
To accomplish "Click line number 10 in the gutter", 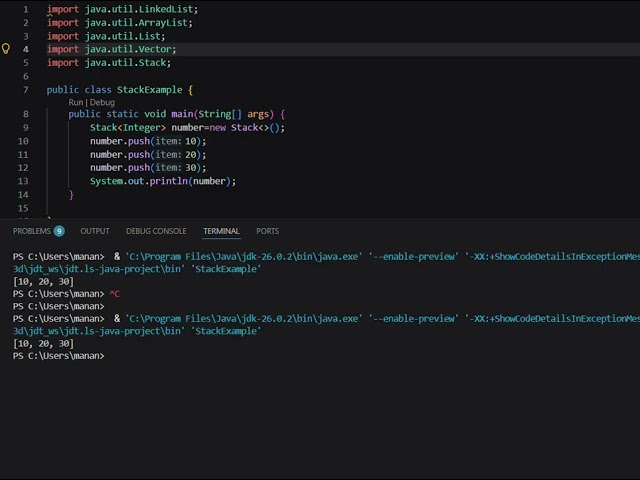I will [x=23, y=141].
